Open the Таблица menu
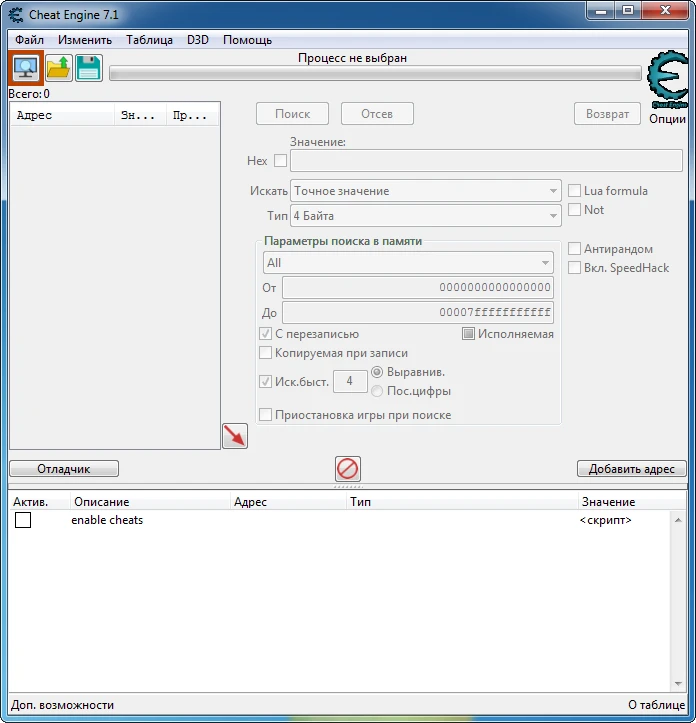 point(149,40)
